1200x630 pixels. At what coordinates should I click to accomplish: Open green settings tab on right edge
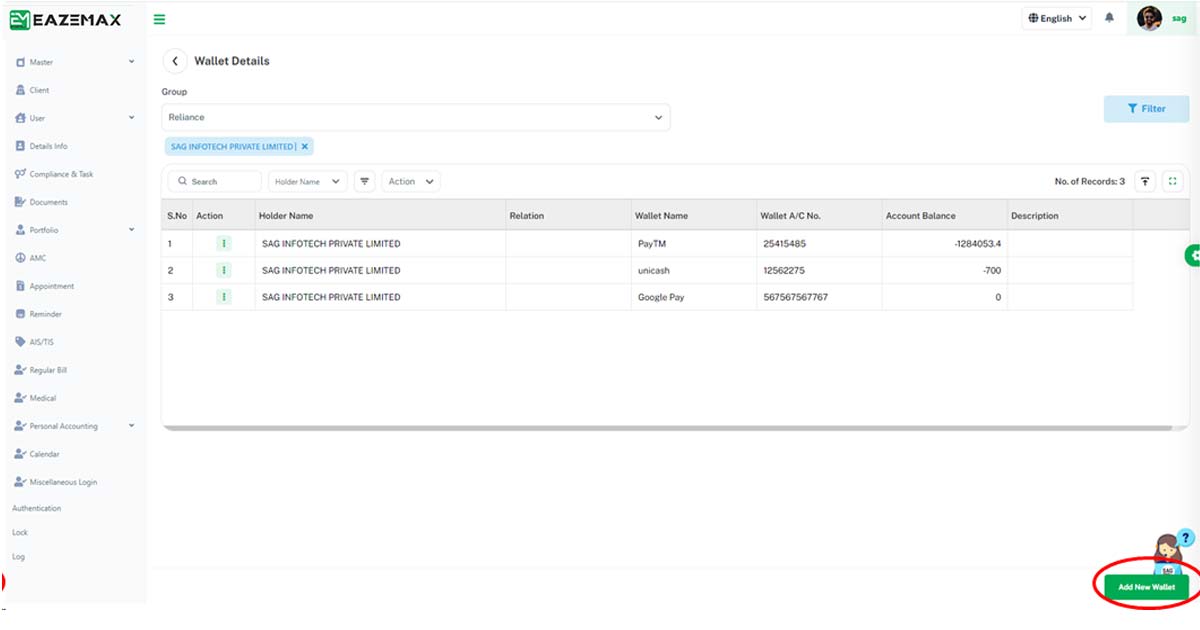pos(1192,256)
